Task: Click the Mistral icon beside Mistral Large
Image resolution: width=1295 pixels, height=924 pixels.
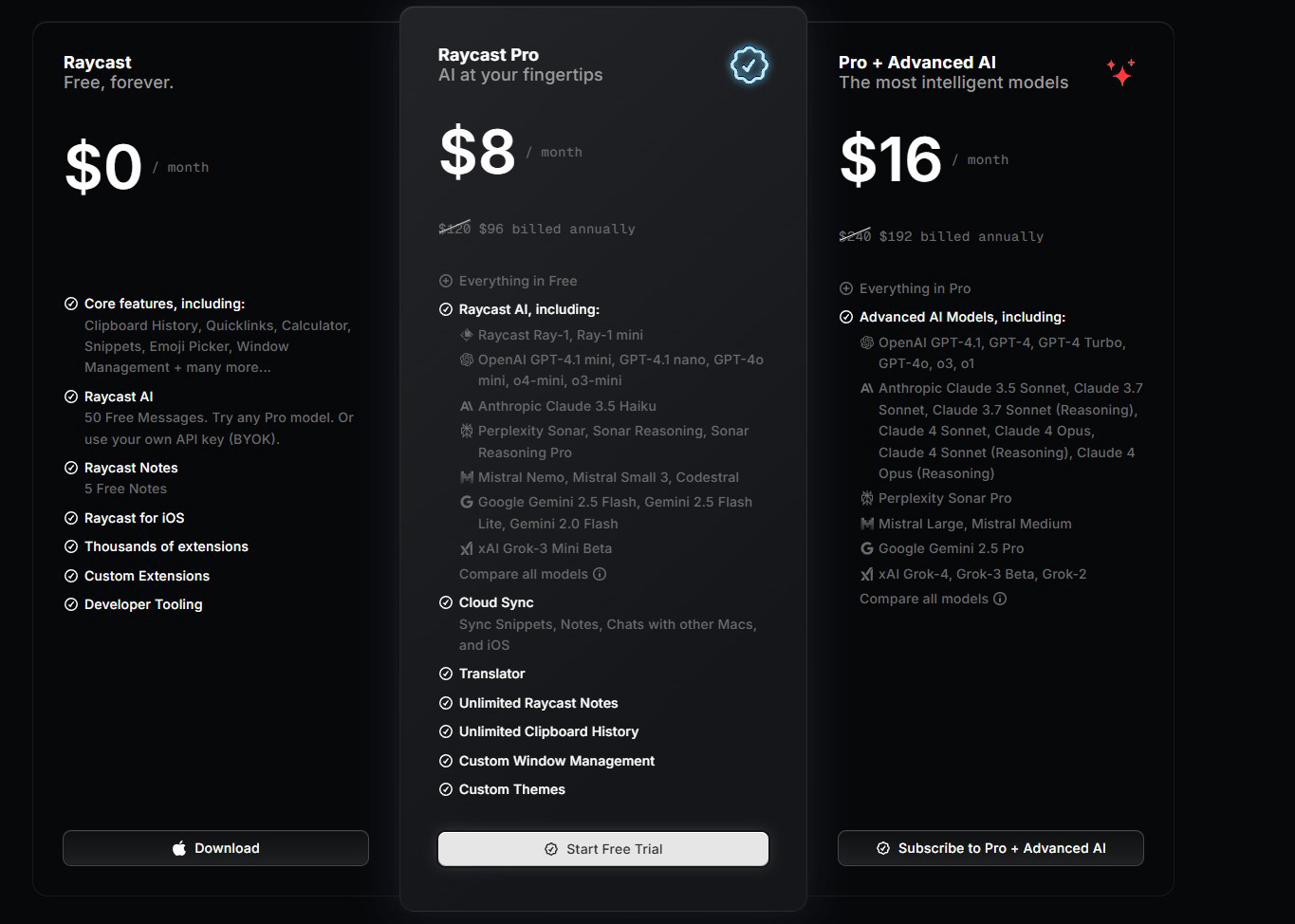Action: coord(866,524)
